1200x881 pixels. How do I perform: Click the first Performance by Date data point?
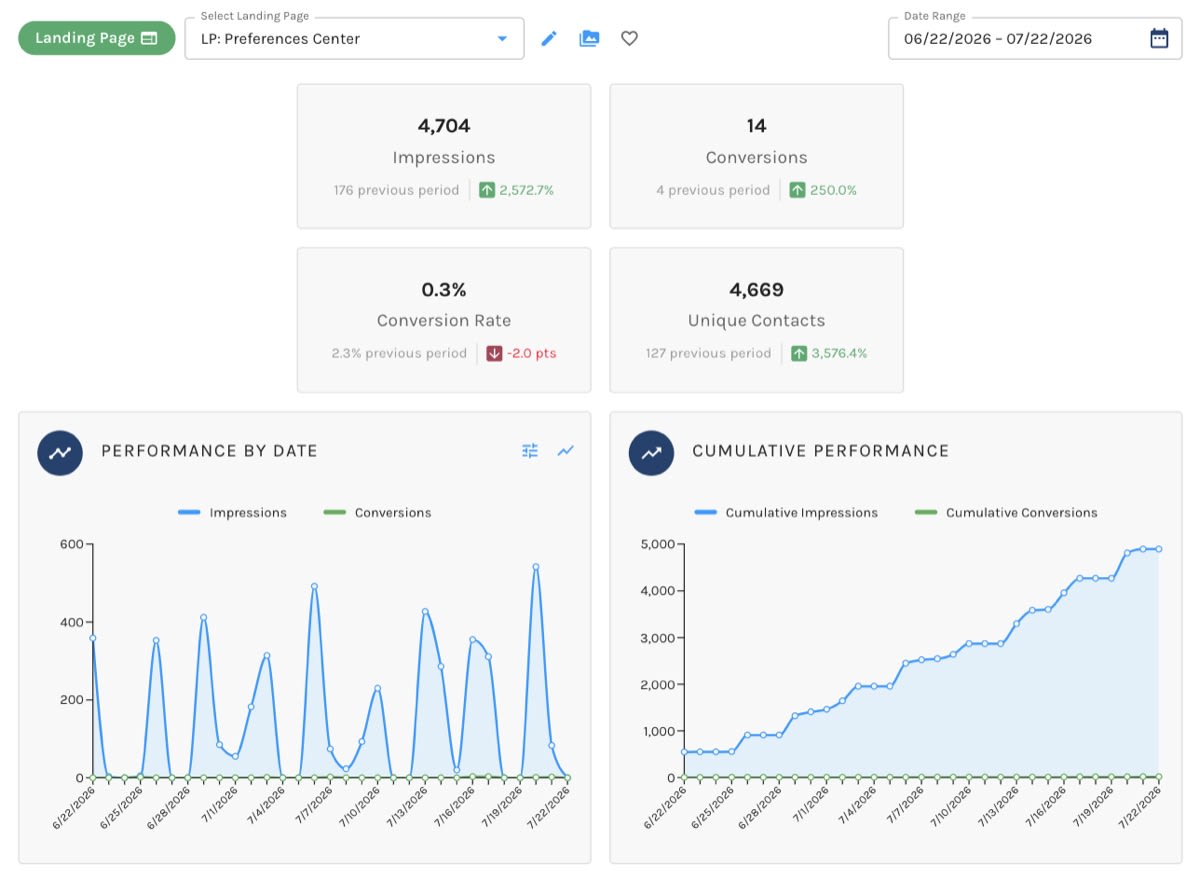tap(93, 638)
